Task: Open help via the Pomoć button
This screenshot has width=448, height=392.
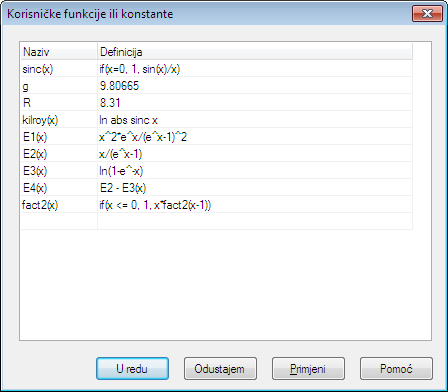Action: [396, 369]
